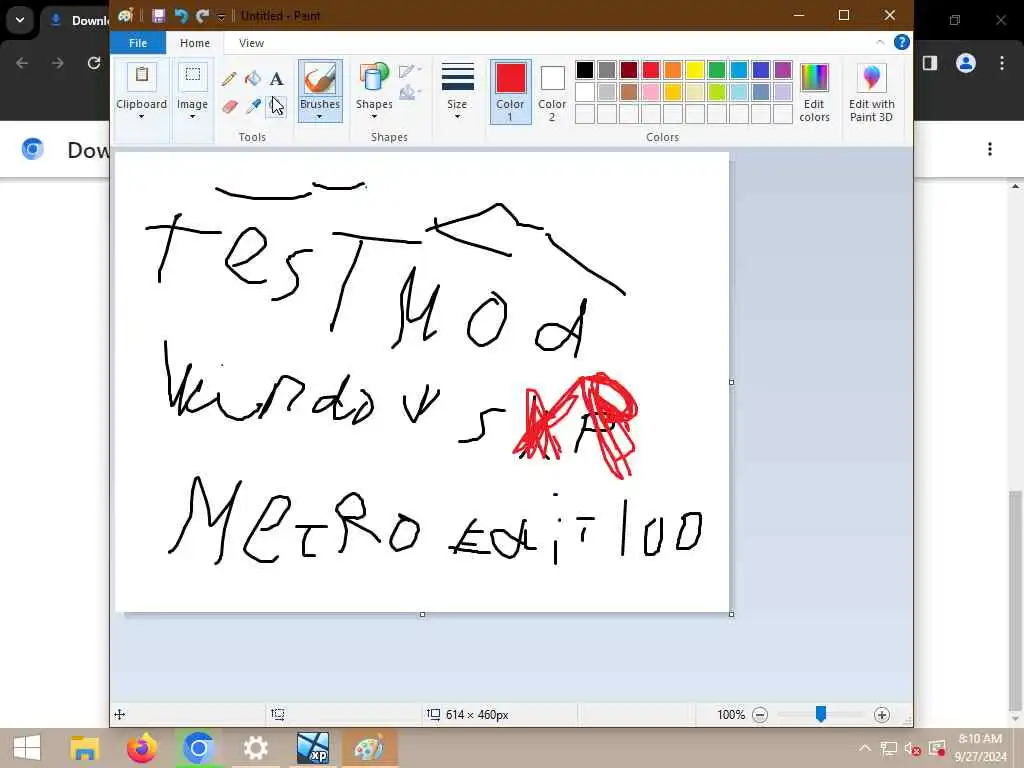The image size is (1024, 768).
Task: Show hidden system tray icons
Action: pyautogui.click(x=865, y=748)
